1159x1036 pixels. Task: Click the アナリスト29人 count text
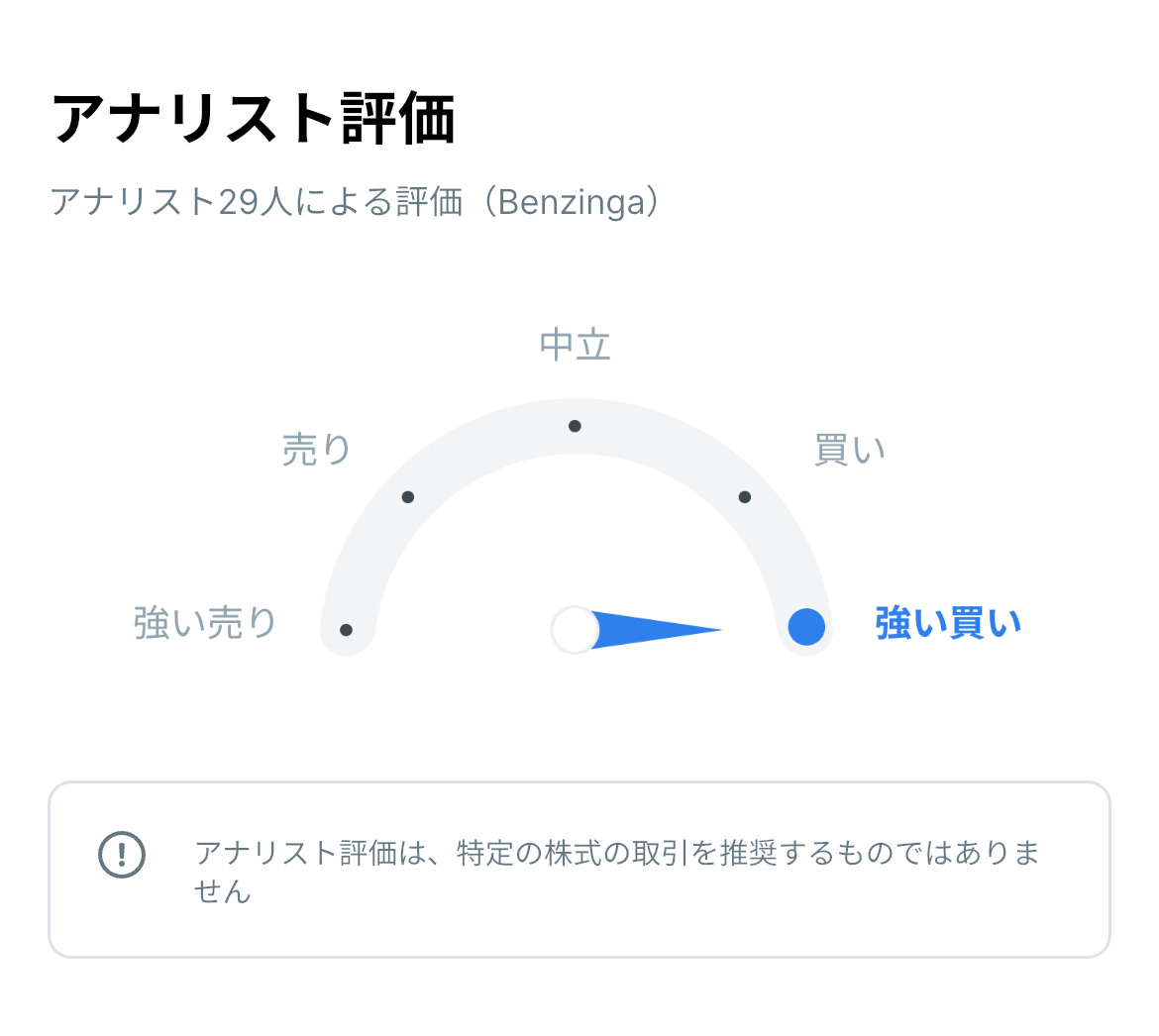(x=168, y=202)
